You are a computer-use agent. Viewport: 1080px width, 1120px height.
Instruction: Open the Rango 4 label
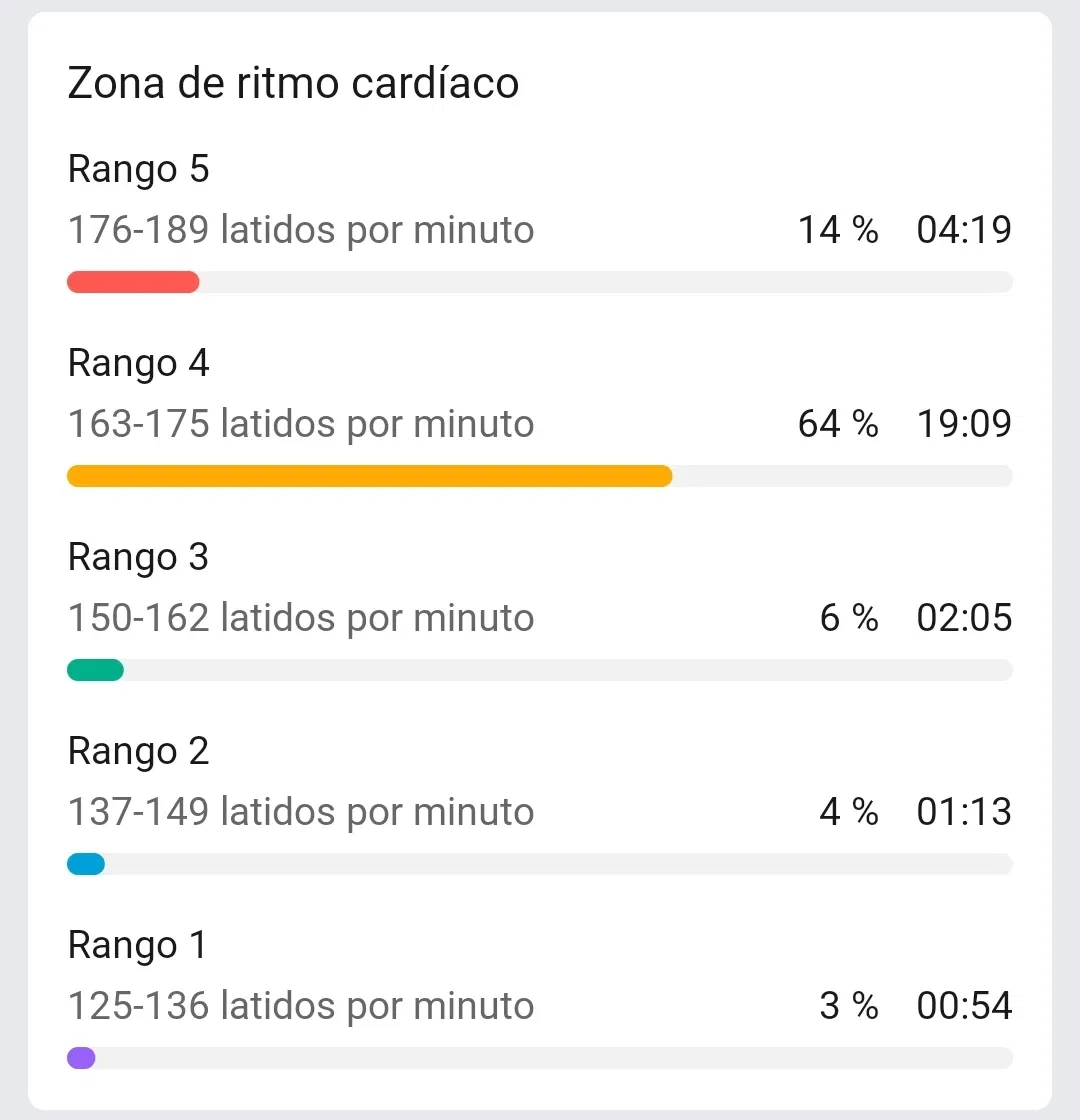[138, 363]
